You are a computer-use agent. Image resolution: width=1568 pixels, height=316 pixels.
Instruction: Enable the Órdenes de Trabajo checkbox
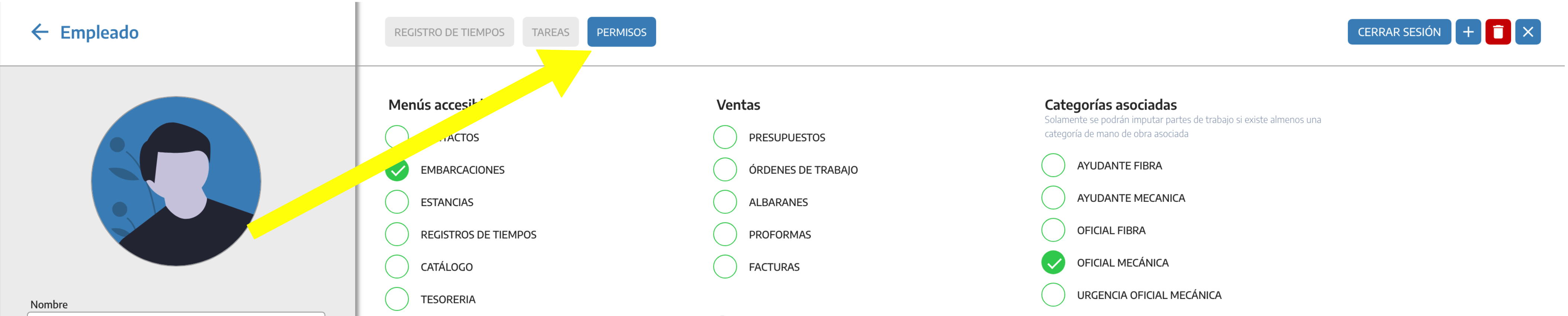pos(724,170)
